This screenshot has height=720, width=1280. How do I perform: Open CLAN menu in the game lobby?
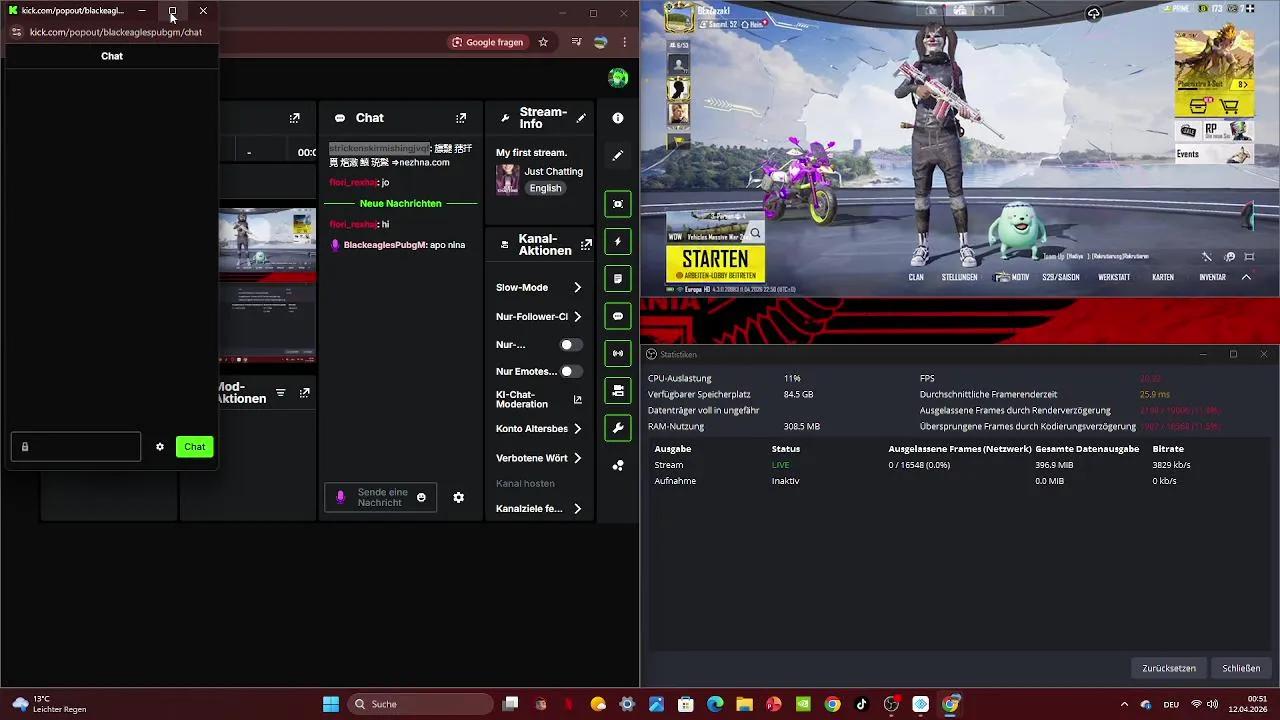point(916,277)
